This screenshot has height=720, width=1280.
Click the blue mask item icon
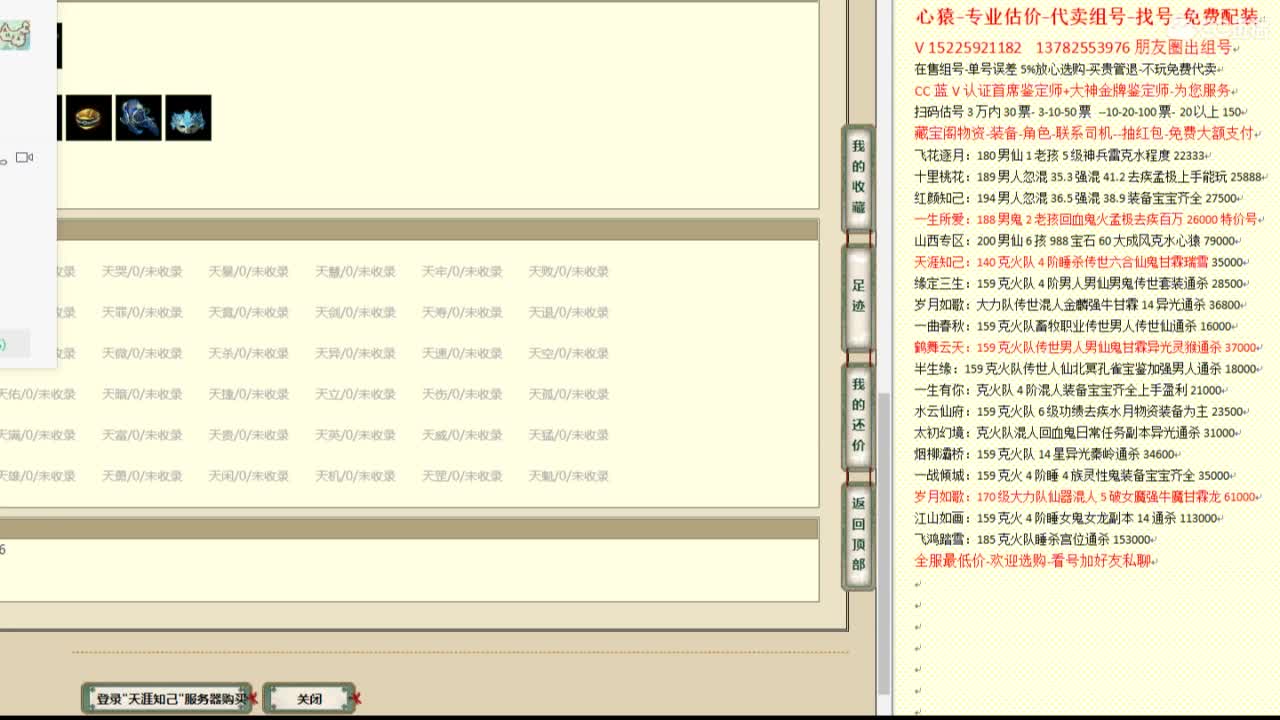[x=189, y=118]
